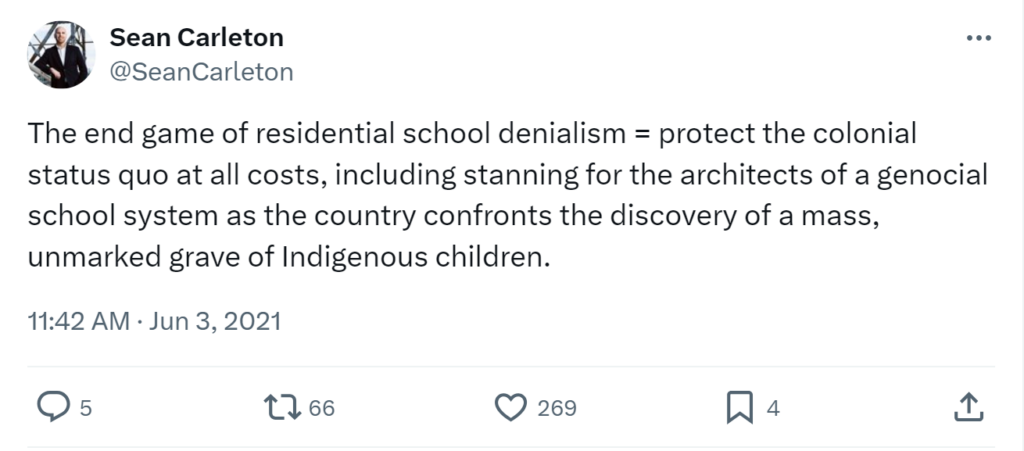
Task: Open the share menu via the upload arrow icon
Action: 969,407
